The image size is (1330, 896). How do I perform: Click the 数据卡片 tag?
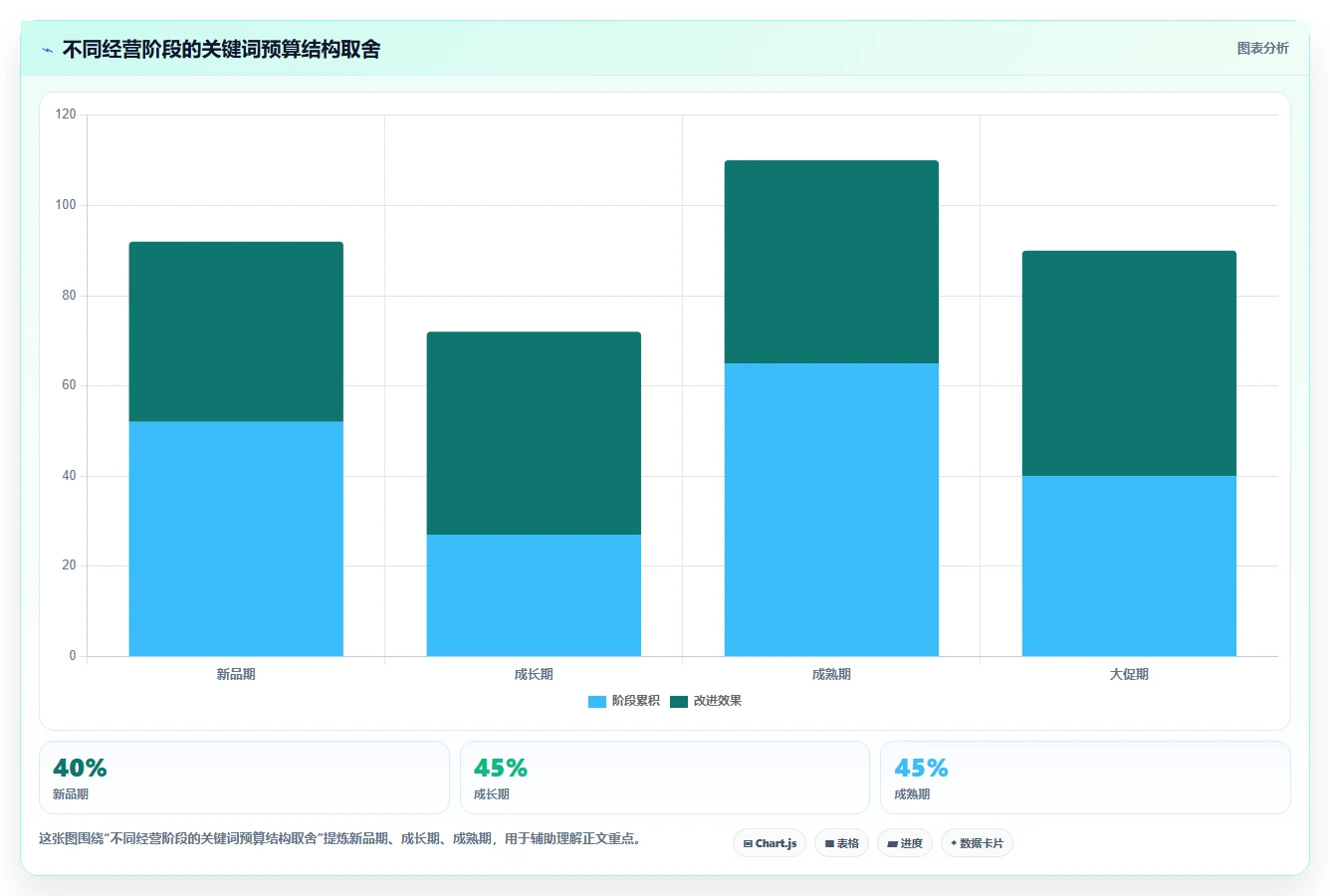click(977, 843)
